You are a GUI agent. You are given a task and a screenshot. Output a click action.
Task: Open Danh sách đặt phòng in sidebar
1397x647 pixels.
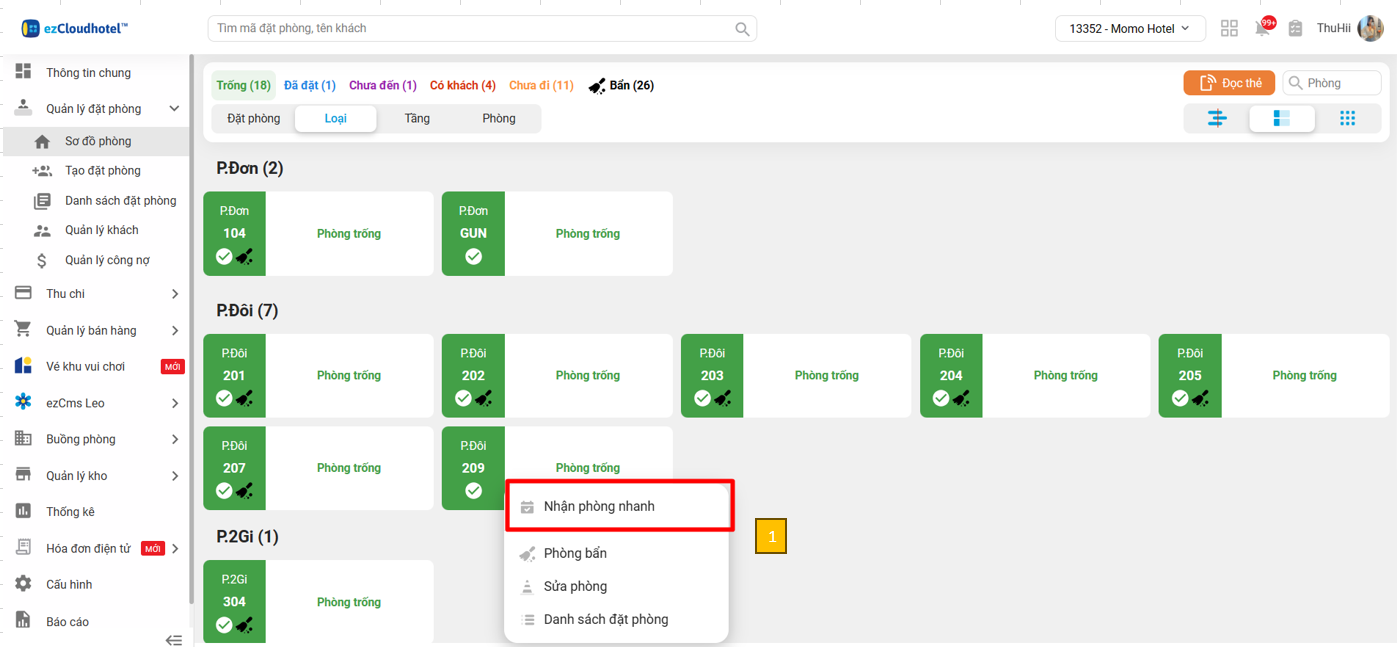120,200
